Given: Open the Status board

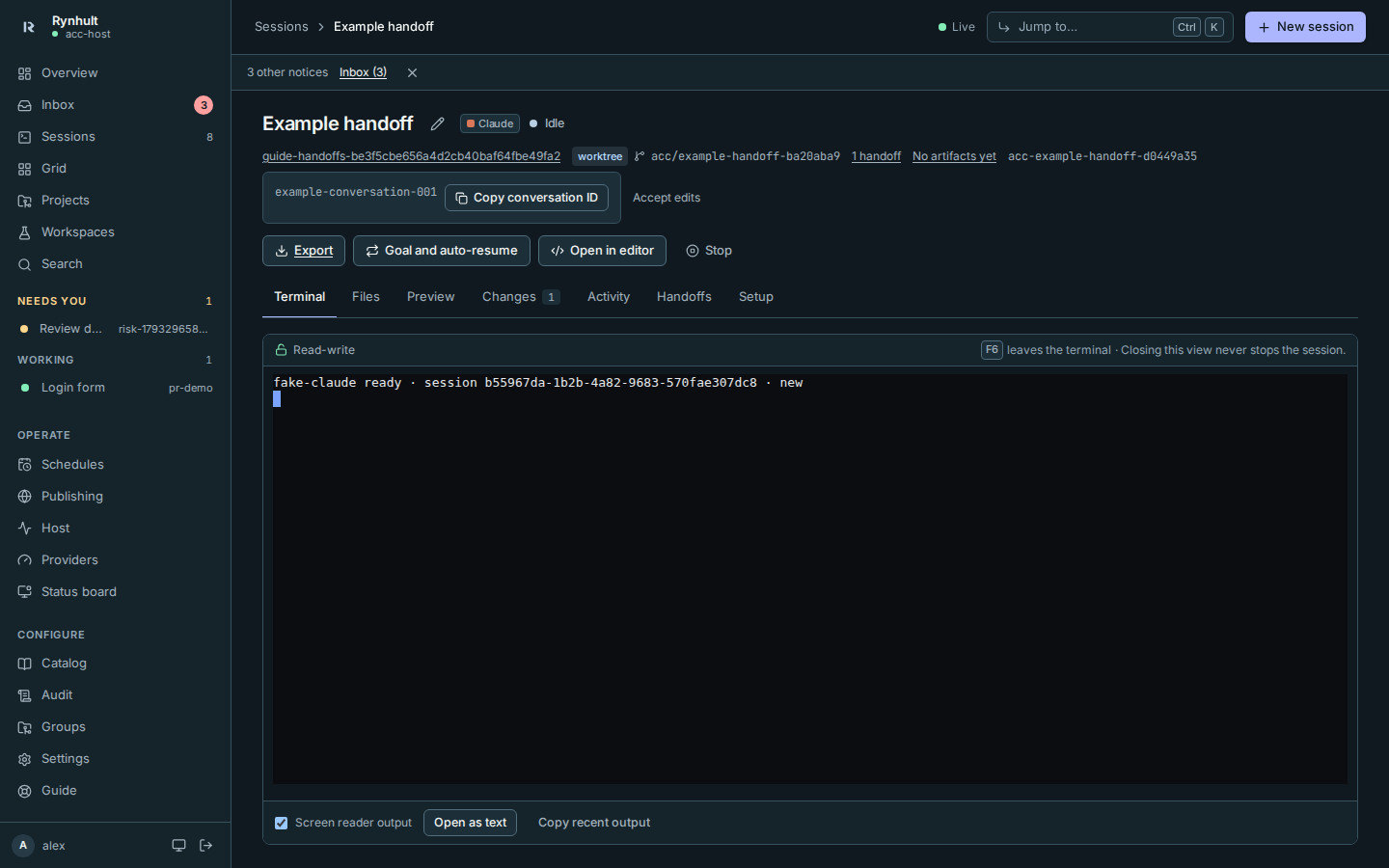Looking at the screenshot, I should [115, 592].
